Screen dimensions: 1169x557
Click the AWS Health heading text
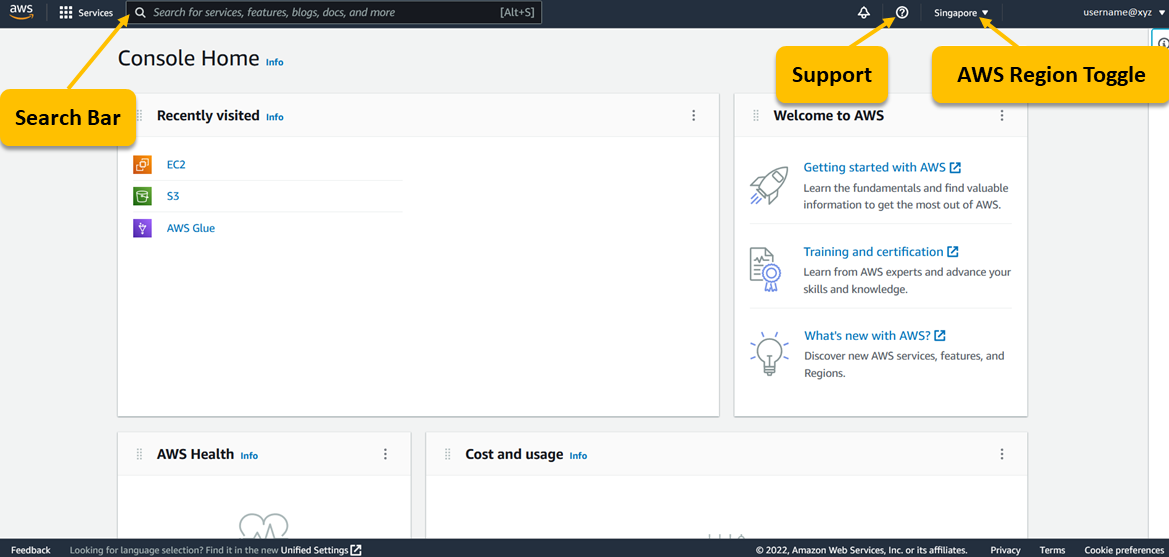195,454
